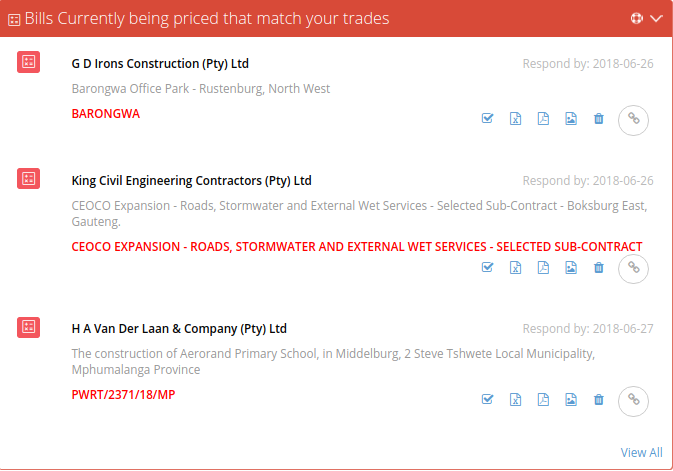Download PDF for BARONGWA bill
Screen dimensions: 673x471
(543, 119)
